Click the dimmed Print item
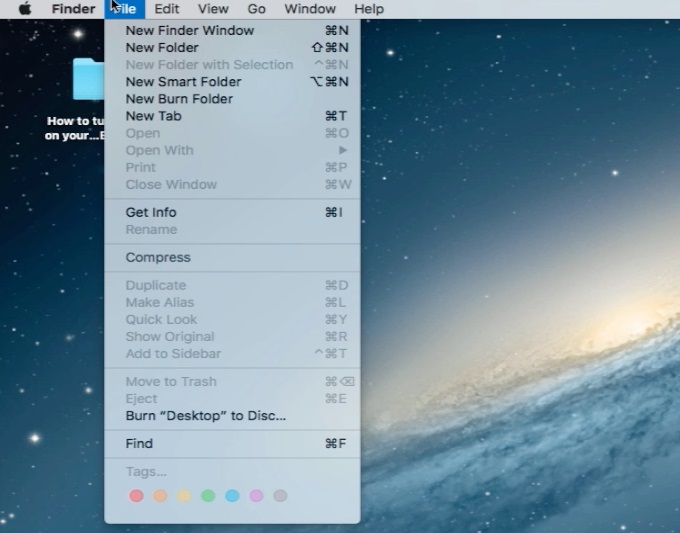This screenshot has height=533, width=680. (x=232, y=167)
